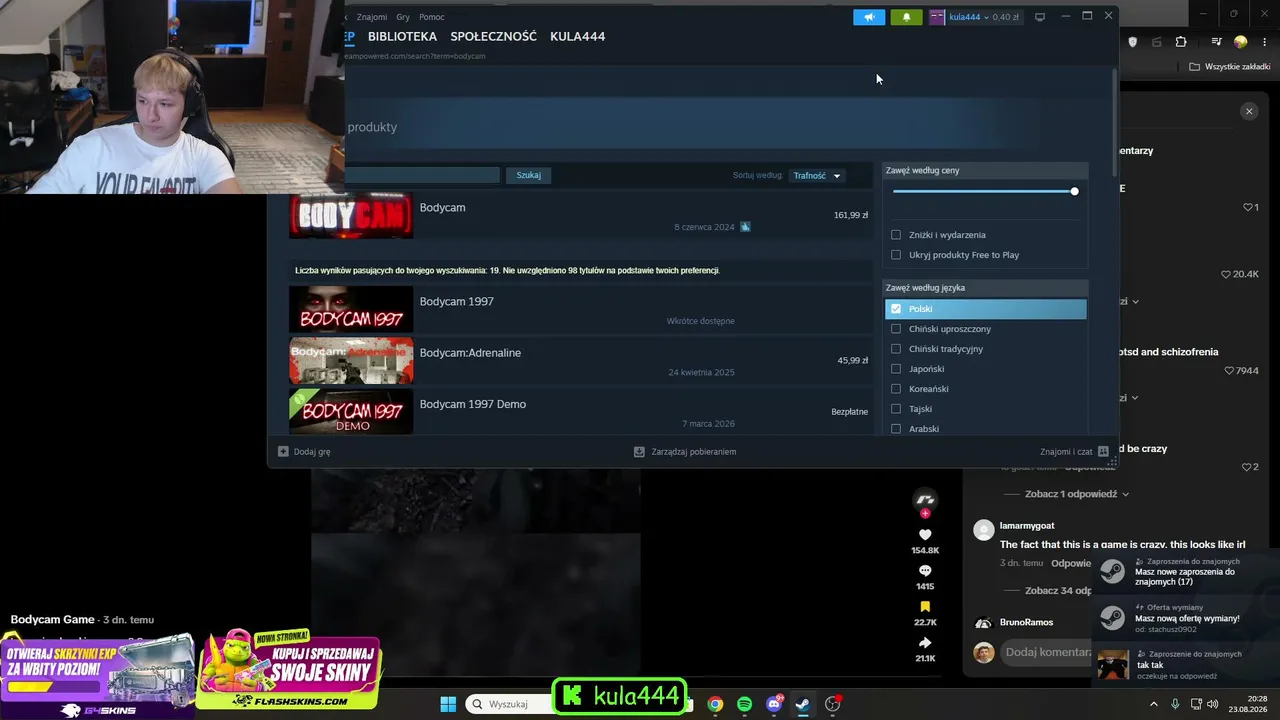The height and width of the screenshot is (720, 1280).
Task: Click the Add game plus icon
Action: point(283,452)
